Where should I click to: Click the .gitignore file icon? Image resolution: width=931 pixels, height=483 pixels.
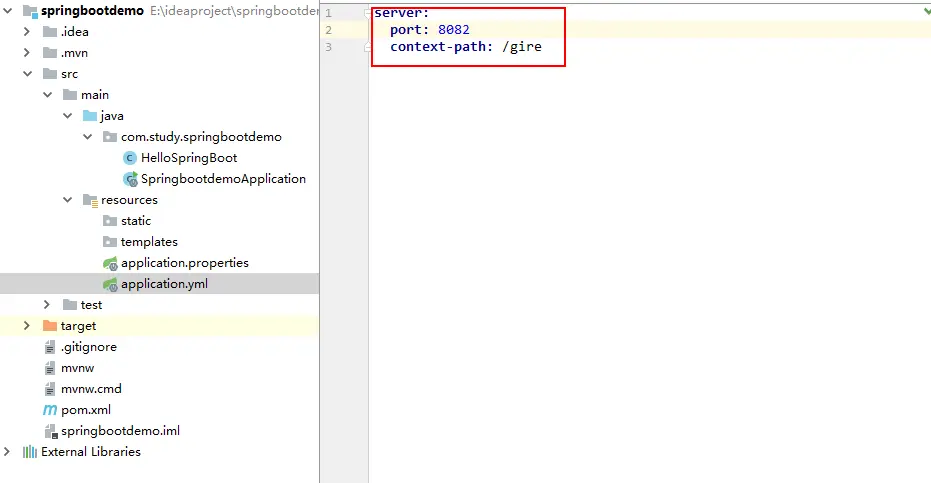click(50, 348)
